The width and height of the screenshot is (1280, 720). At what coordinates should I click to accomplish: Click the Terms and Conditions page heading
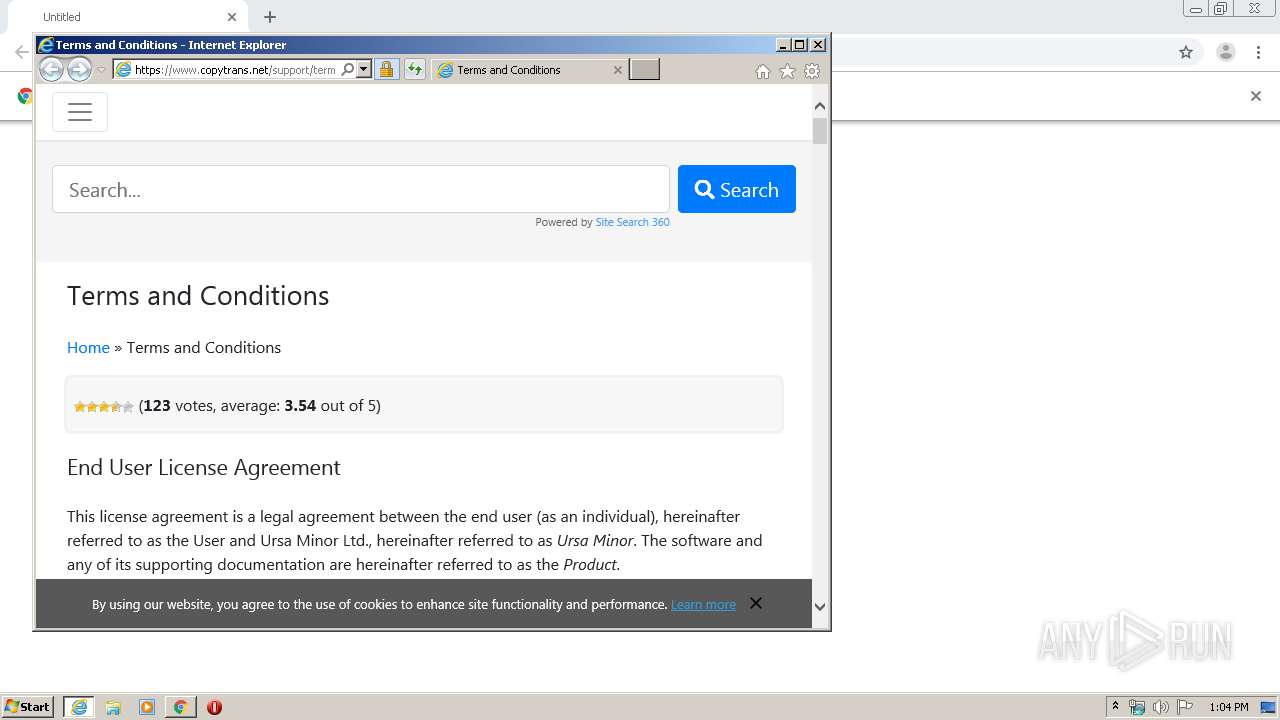coord(198,296)
